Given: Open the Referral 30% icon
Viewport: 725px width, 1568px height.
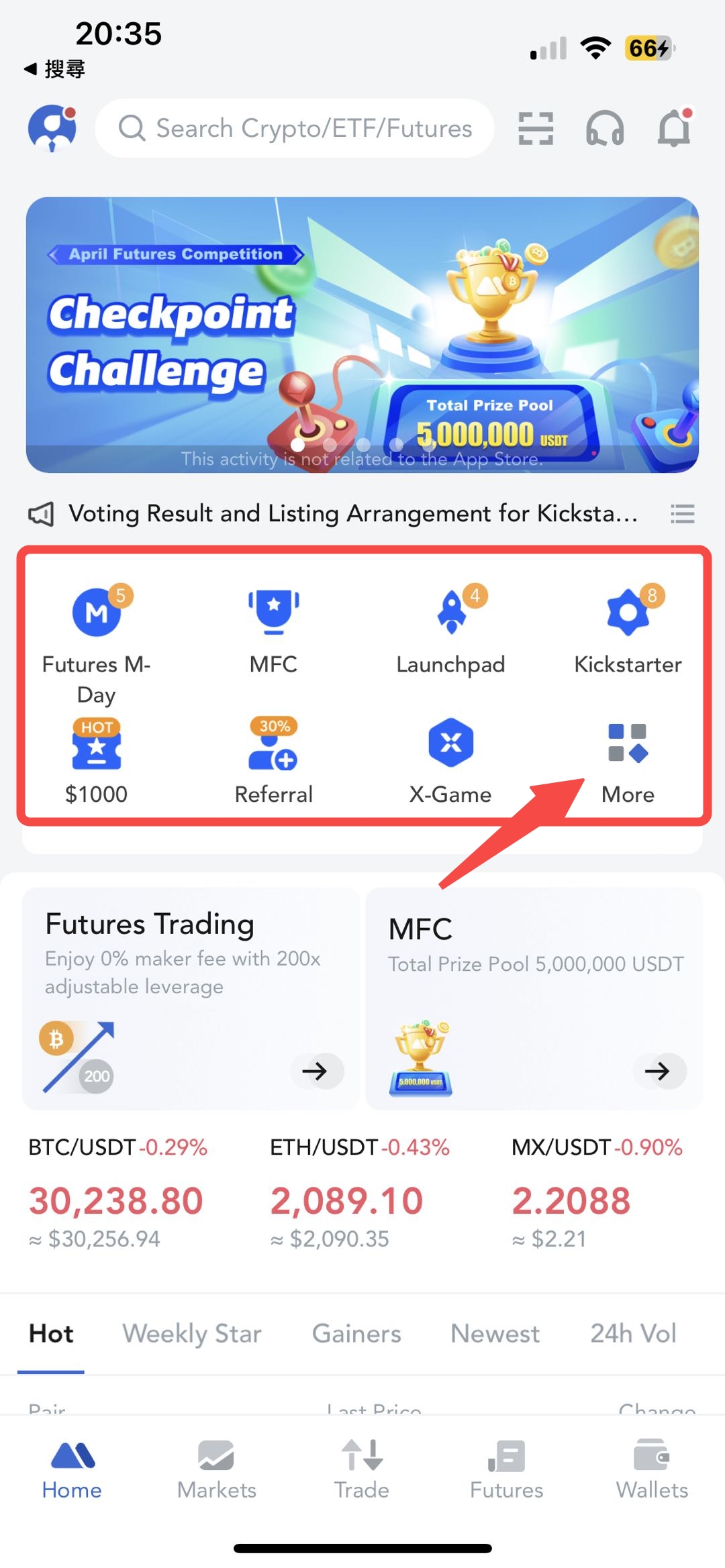Looking at the screenshot, I should pyautogui.click(x=273, y=743).
